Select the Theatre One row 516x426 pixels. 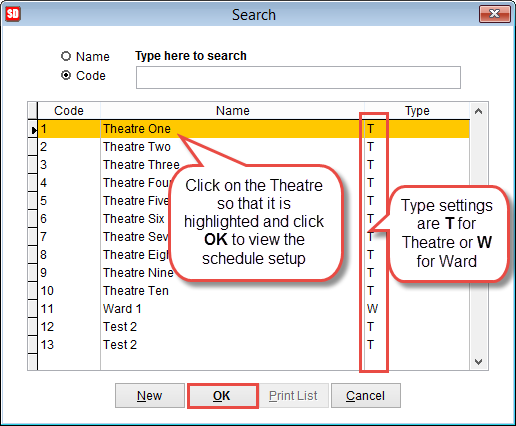[x=253, y=129]
